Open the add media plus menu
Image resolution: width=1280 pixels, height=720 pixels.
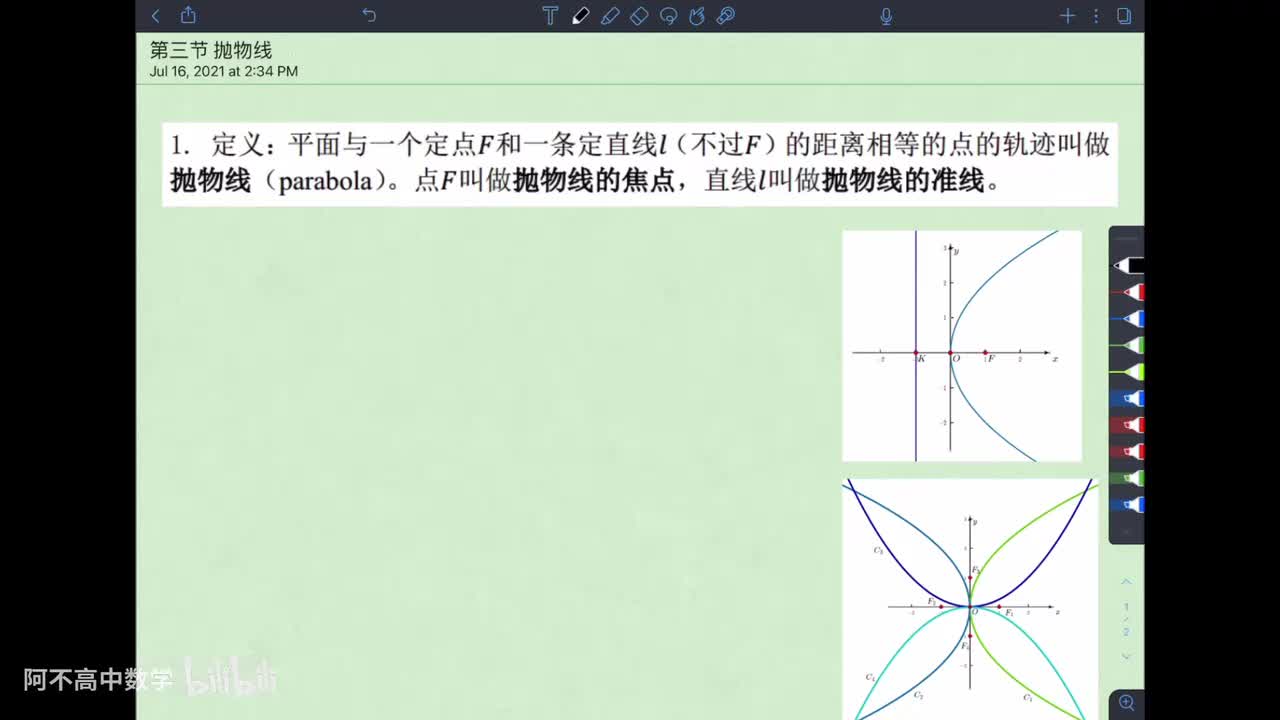pos(1067,15)
